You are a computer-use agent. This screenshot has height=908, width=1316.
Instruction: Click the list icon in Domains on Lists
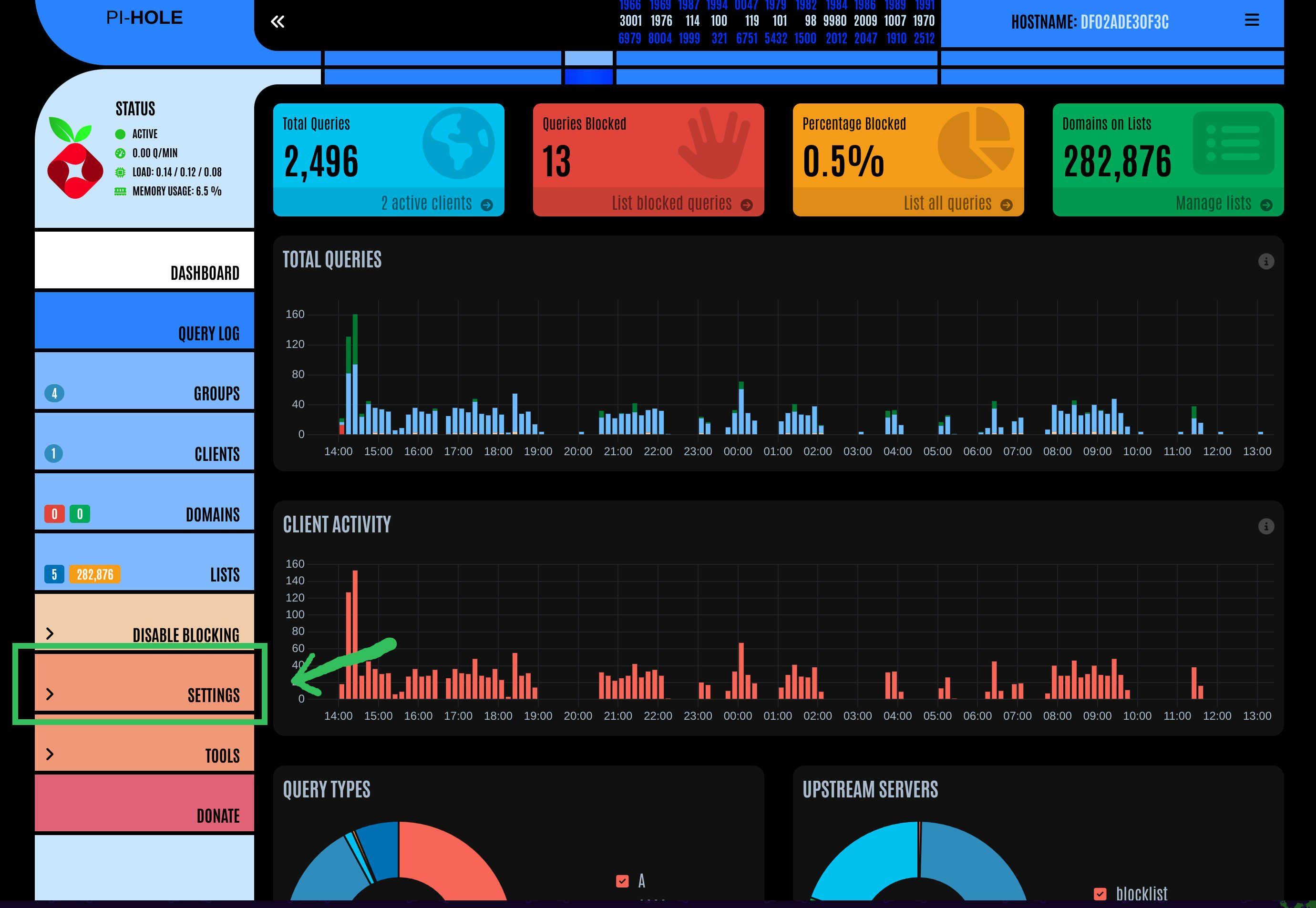(1233, 143)
